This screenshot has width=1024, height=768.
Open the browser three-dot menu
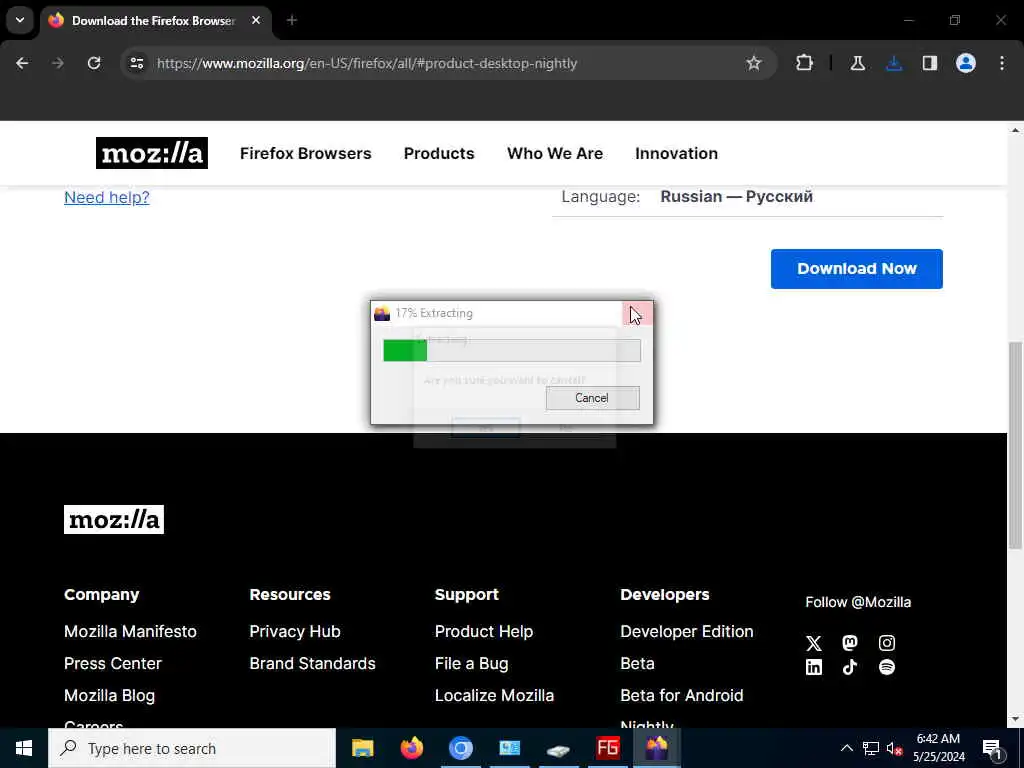coord(1002,63)
